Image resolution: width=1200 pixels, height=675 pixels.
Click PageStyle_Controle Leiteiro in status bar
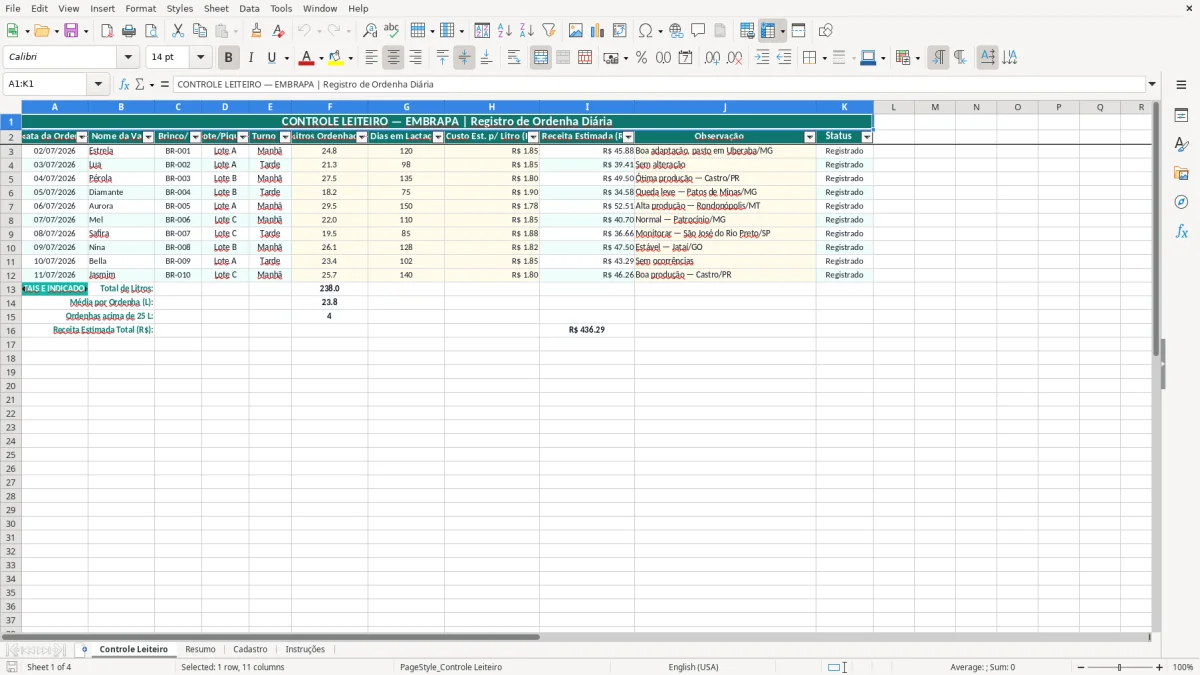[451, 667]
